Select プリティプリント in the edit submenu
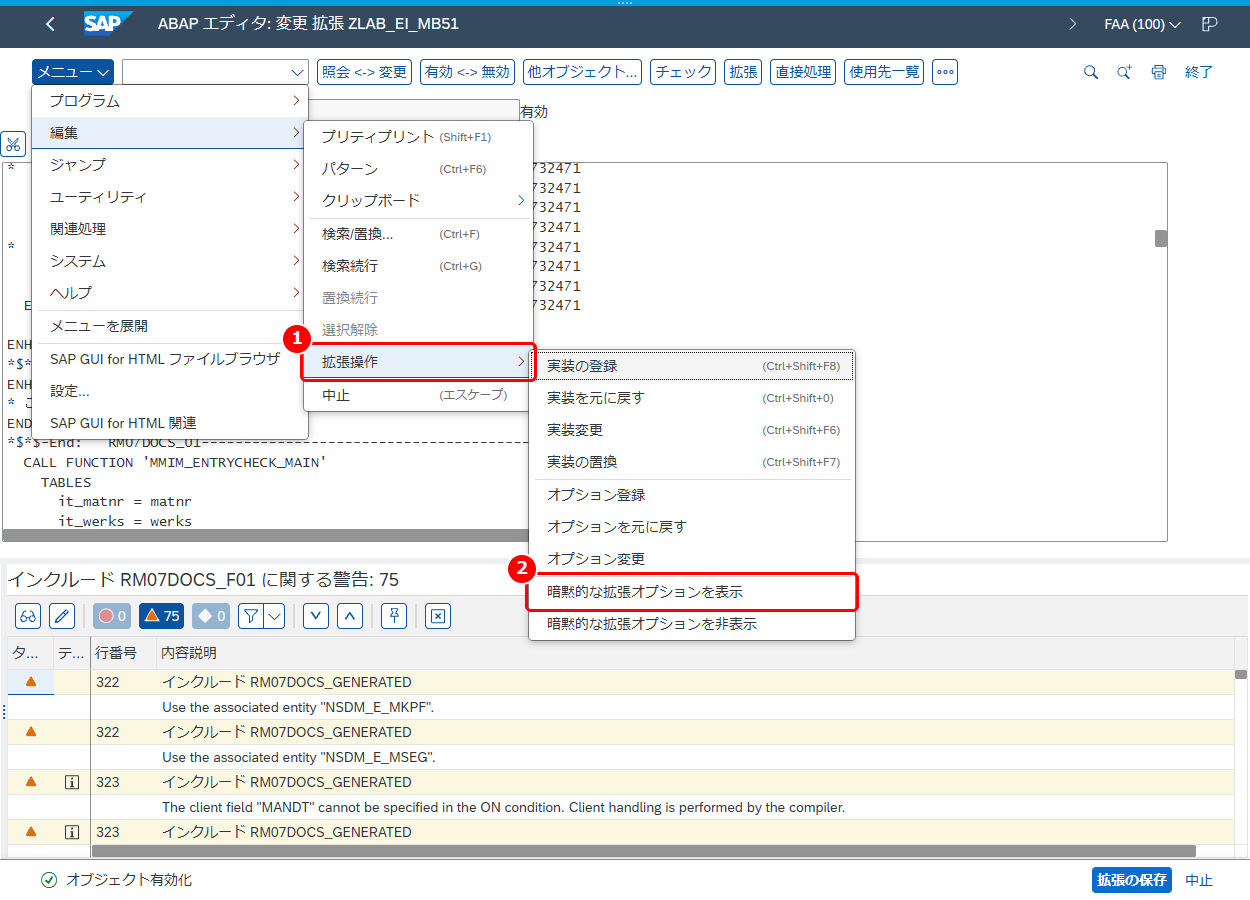This screenshot has width=1250, height=900. 418,136
